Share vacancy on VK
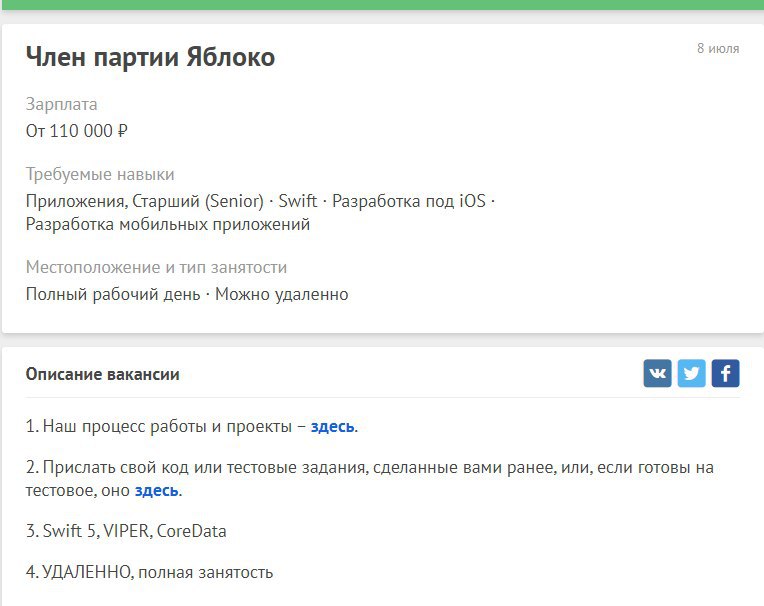Screen dimensions: 764x606 click(657, 373)
